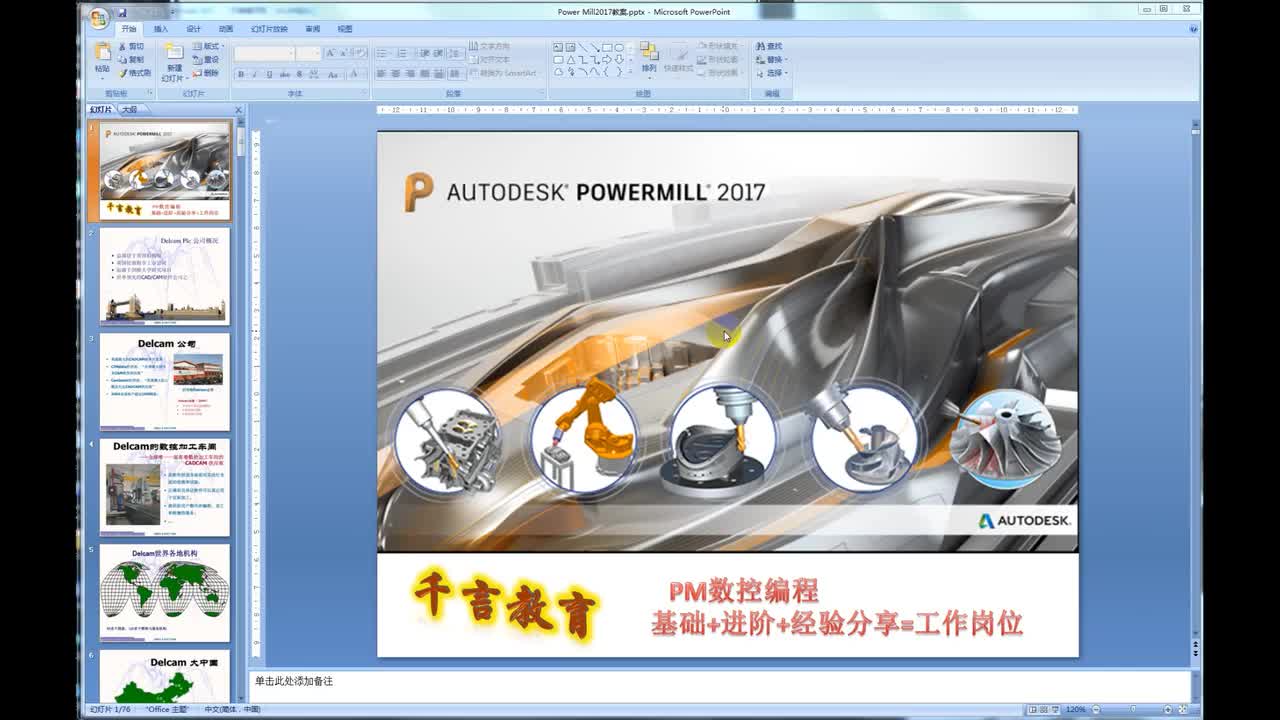Select slide 3 Delcam company thumbnail
This screenshot has width=1280, height=720.
click(x=165, y=382)
